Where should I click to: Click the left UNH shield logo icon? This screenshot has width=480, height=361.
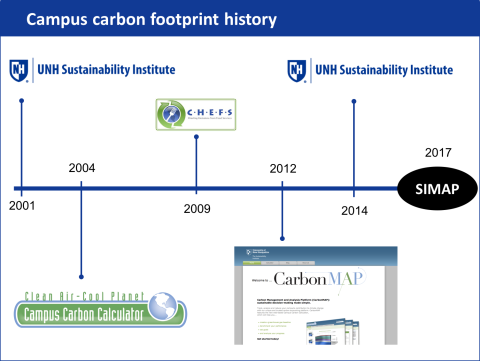tap(19, 70)
